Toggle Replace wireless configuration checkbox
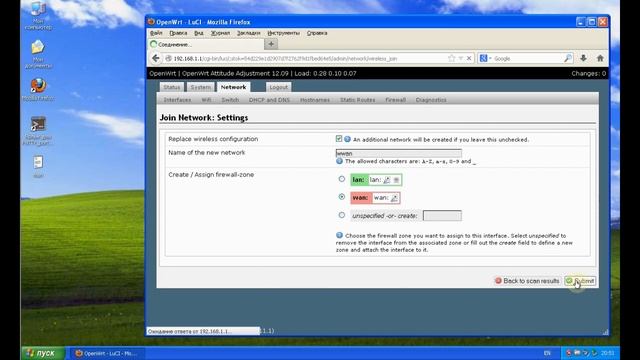 (339, 139)
